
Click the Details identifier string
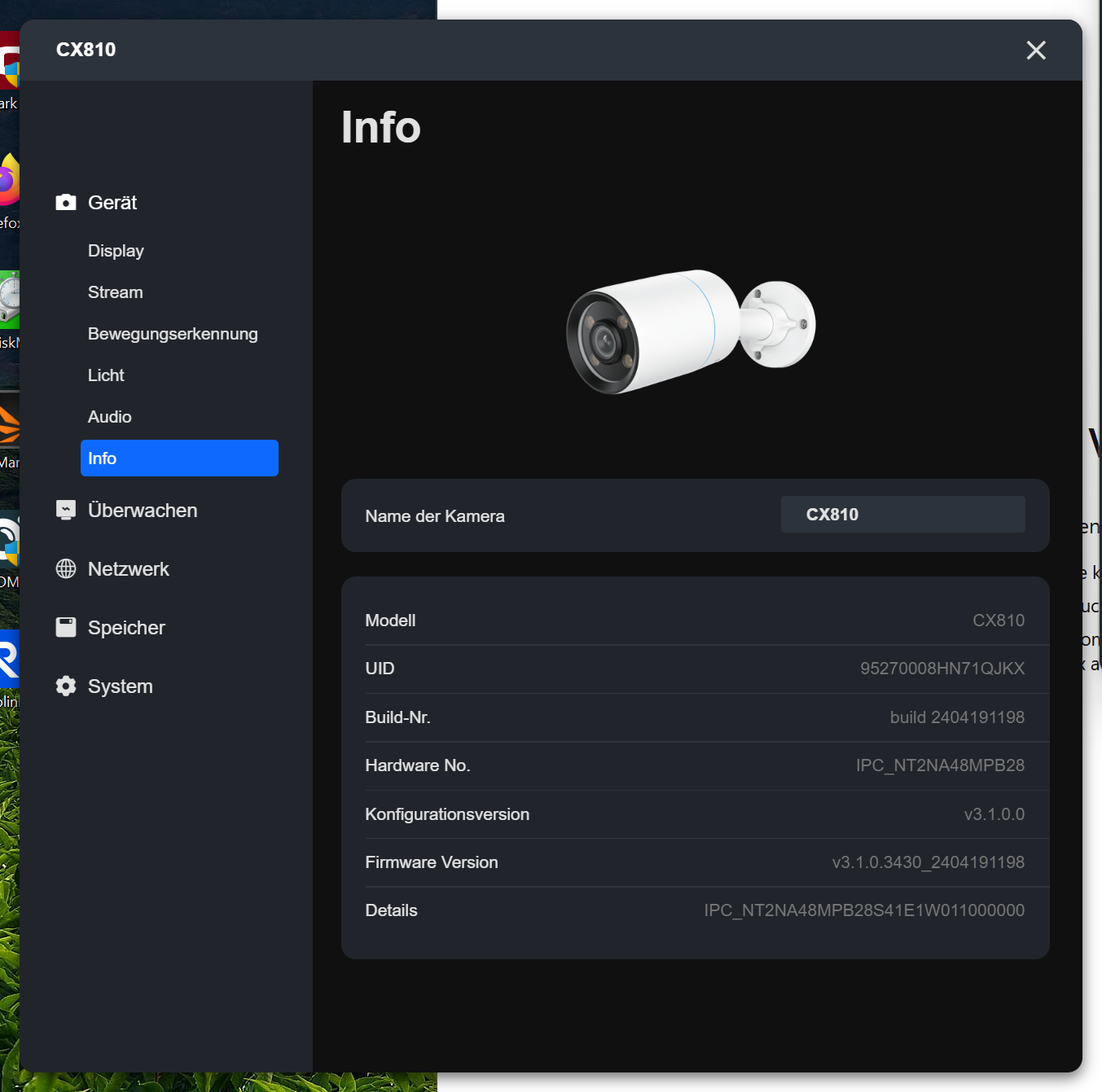tap(863, 910)
